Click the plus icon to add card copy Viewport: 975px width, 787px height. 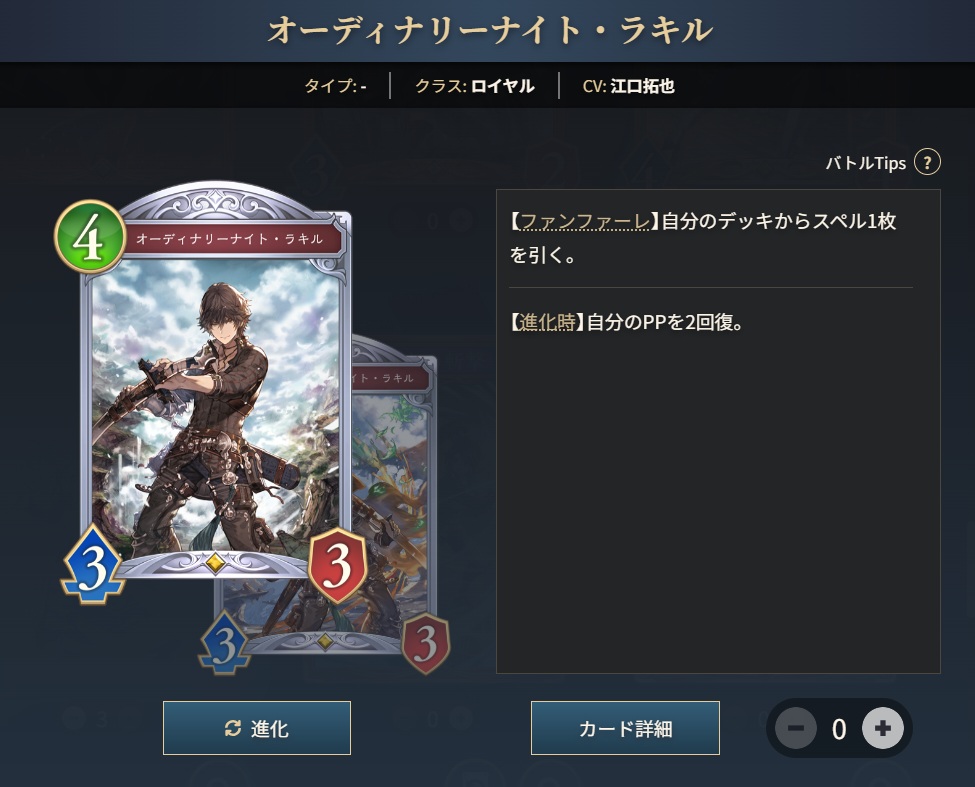[882, 728]
